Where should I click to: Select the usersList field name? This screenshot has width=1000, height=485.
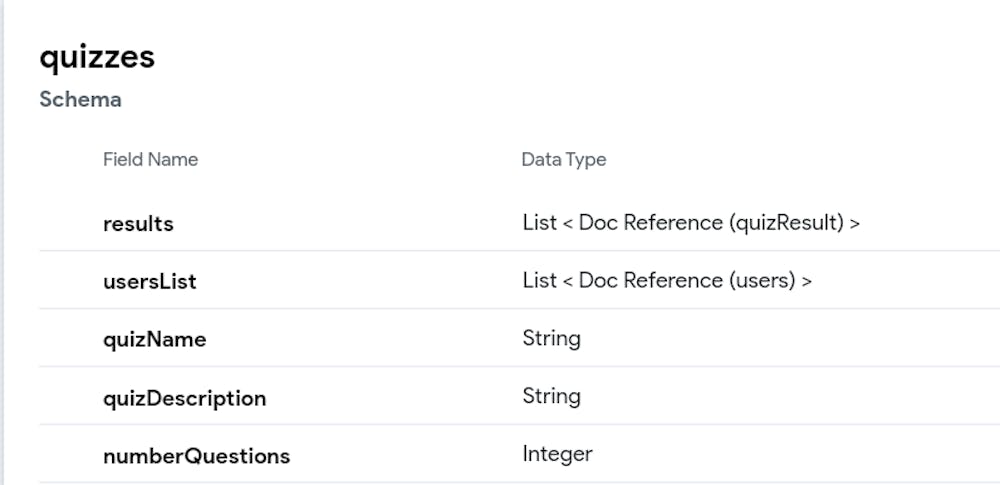[149, 282]
